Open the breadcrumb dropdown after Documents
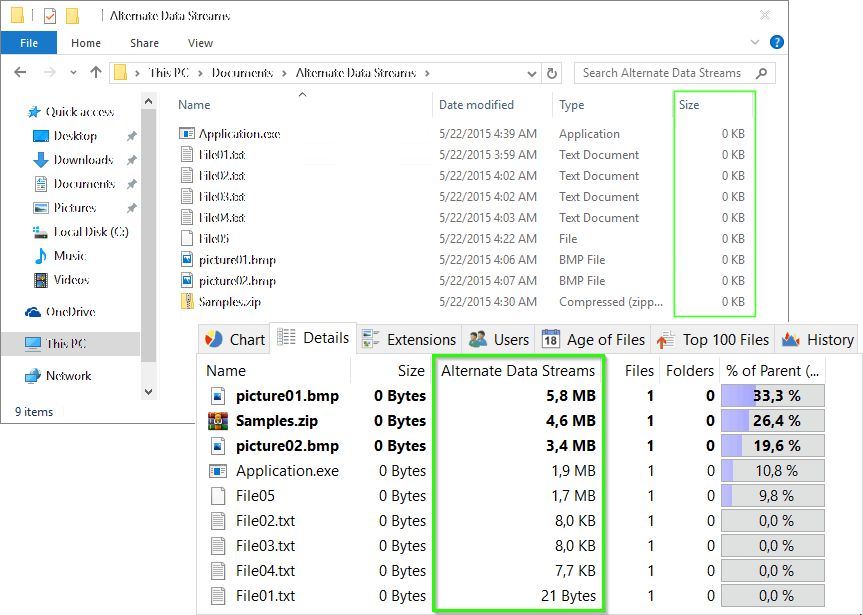Image resolution: width=863 pixels, height=615 pixels. pyautogui.click(x=283, y=72)
